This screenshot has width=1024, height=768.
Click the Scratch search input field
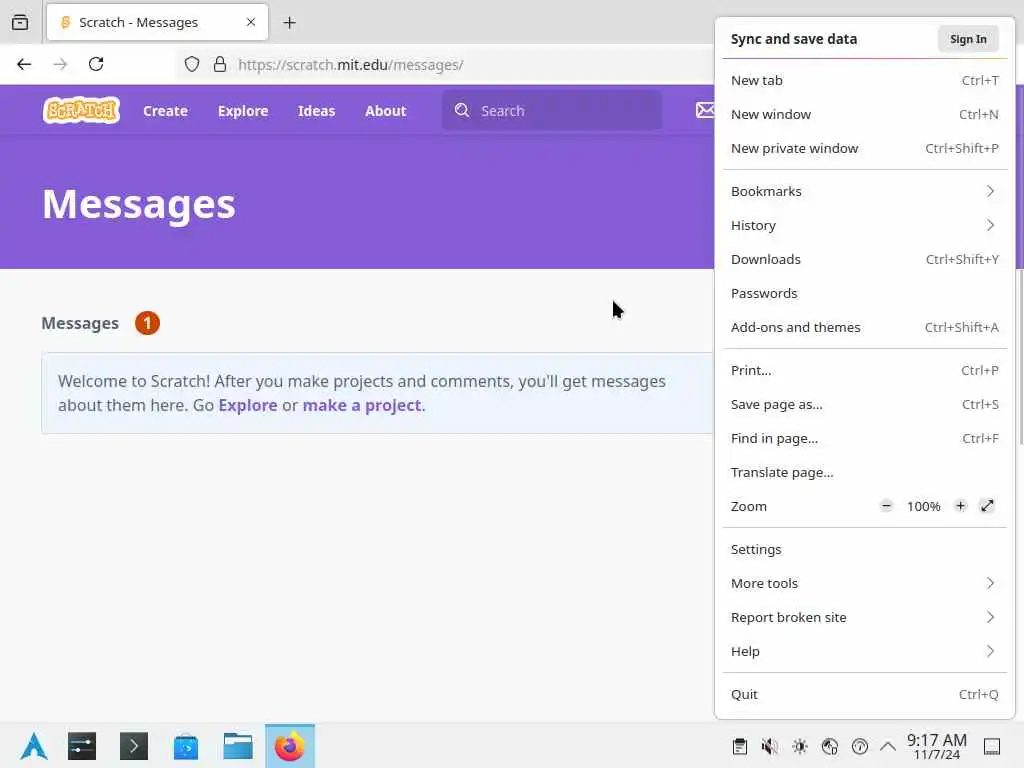pyautogui.click(x=552, y=110)
